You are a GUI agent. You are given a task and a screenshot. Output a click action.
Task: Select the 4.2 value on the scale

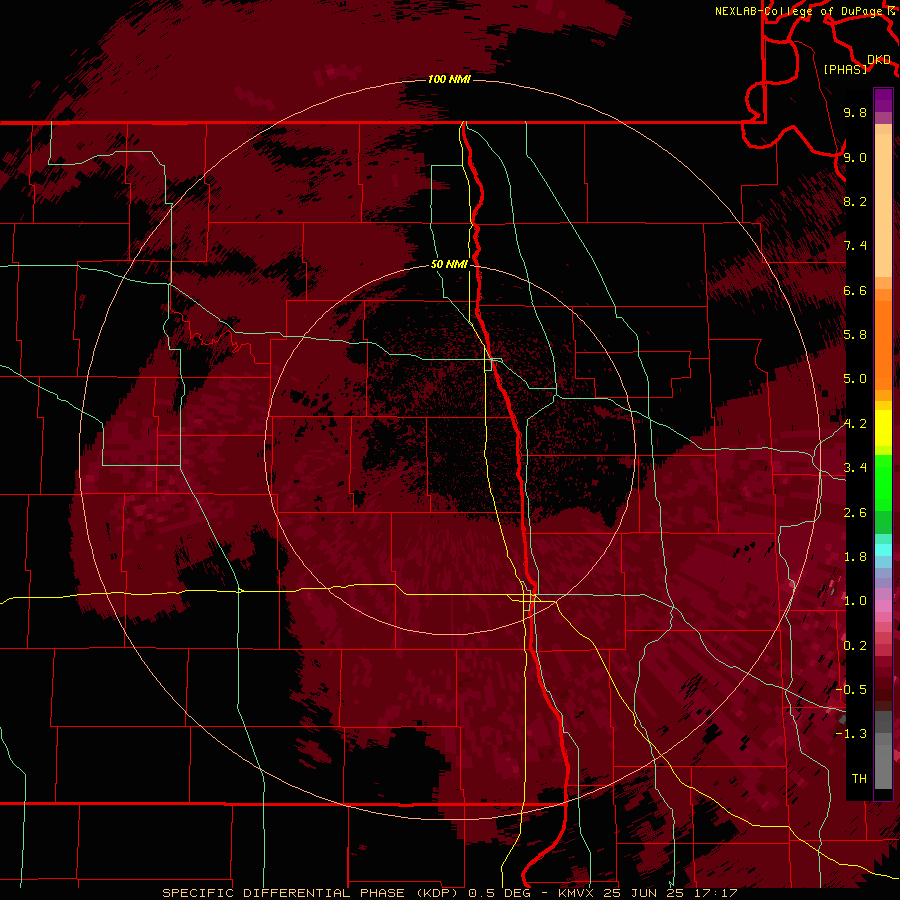coord(855,424)
